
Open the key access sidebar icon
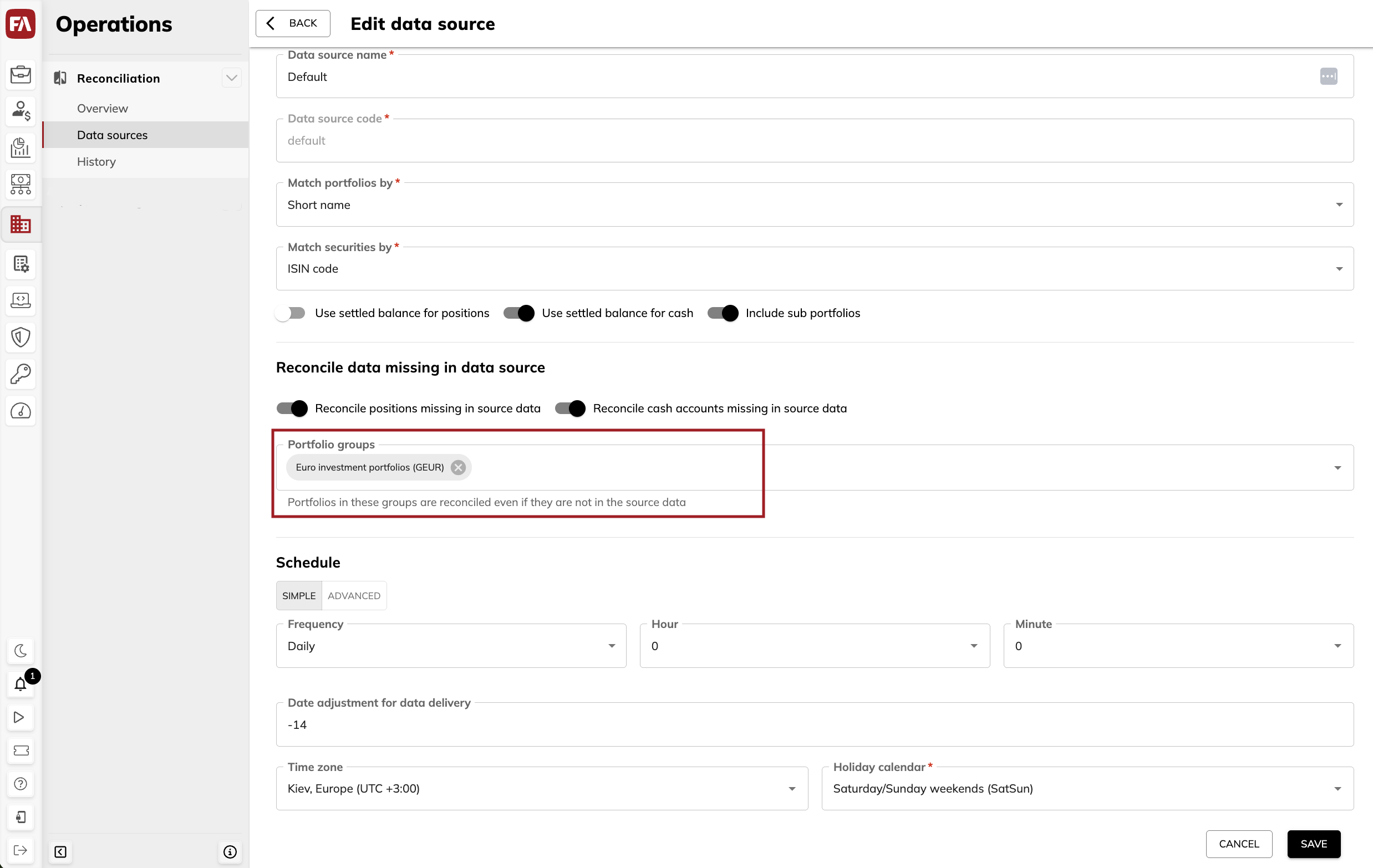[x=21, y=374]
